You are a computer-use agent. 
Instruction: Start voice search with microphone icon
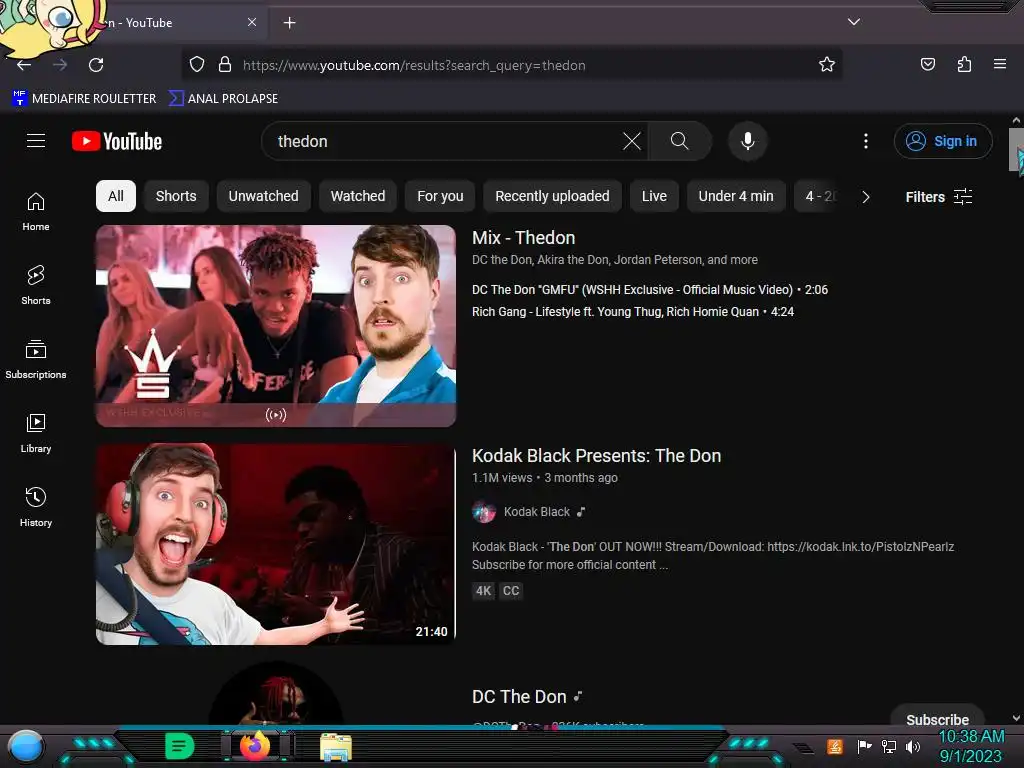pyautogui.click(x=748, y=141)
